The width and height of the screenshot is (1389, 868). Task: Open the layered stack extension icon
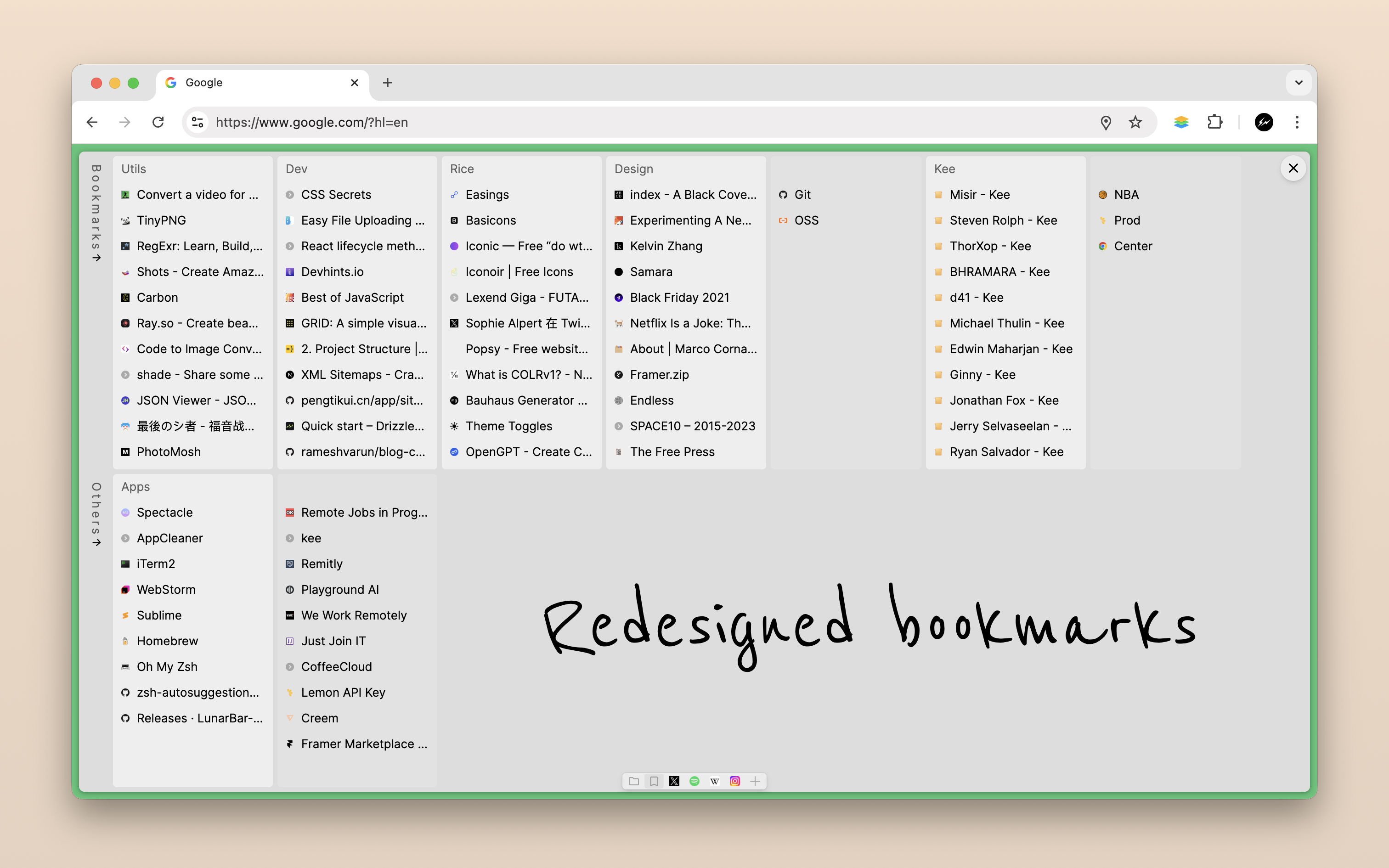[1181, 122]
